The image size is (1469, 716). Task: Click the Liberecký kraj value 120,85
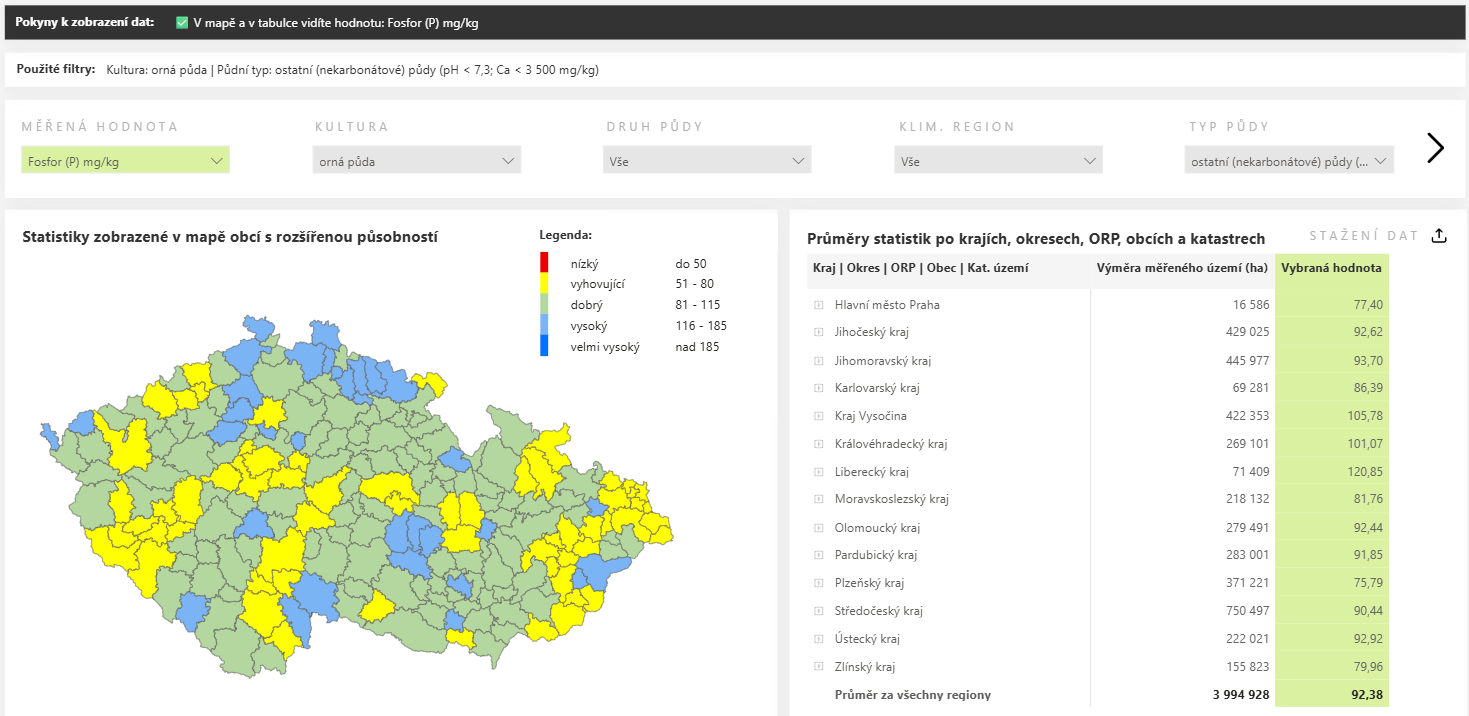point(1365,472)
